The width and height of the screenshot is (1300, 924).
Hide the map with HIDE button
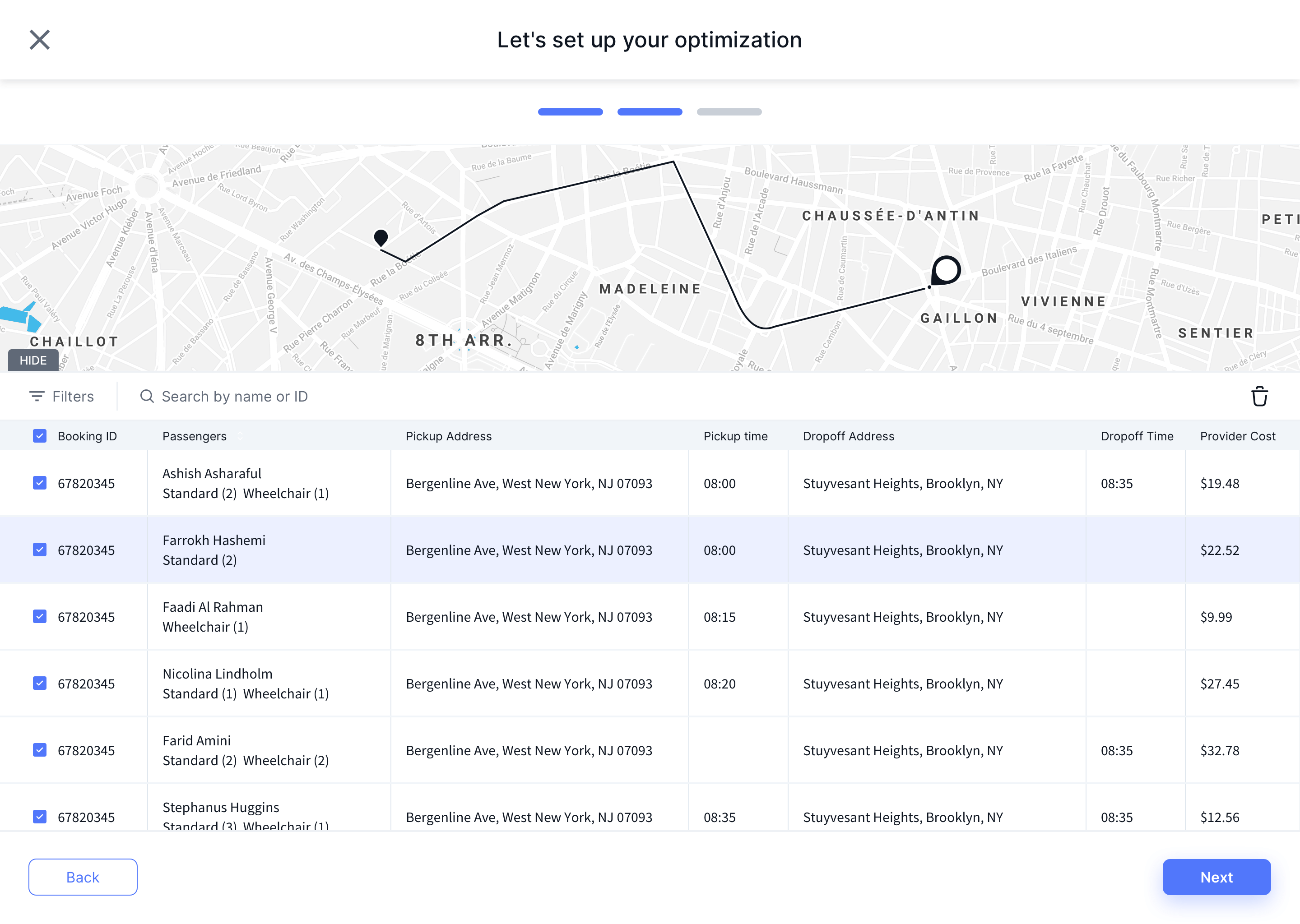click(x=33, y=360)
